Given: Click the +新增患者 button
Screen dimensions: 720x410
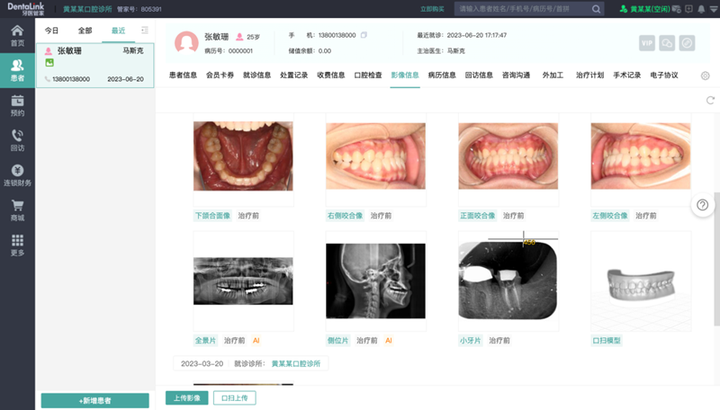Looking at the screenshot, I should (95, 400).
